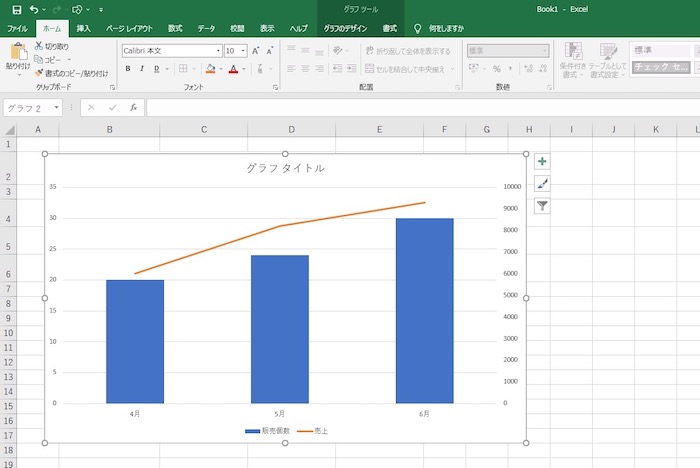This screenshot has height=468, width=700.
Task: Click the チェック セル cell style
Action: pos(660,67)
